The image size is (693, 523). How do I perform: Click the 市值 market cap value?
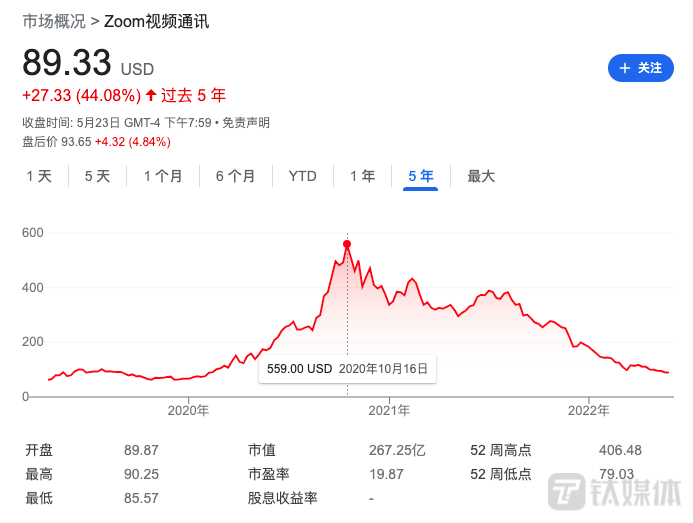(393, 451)
